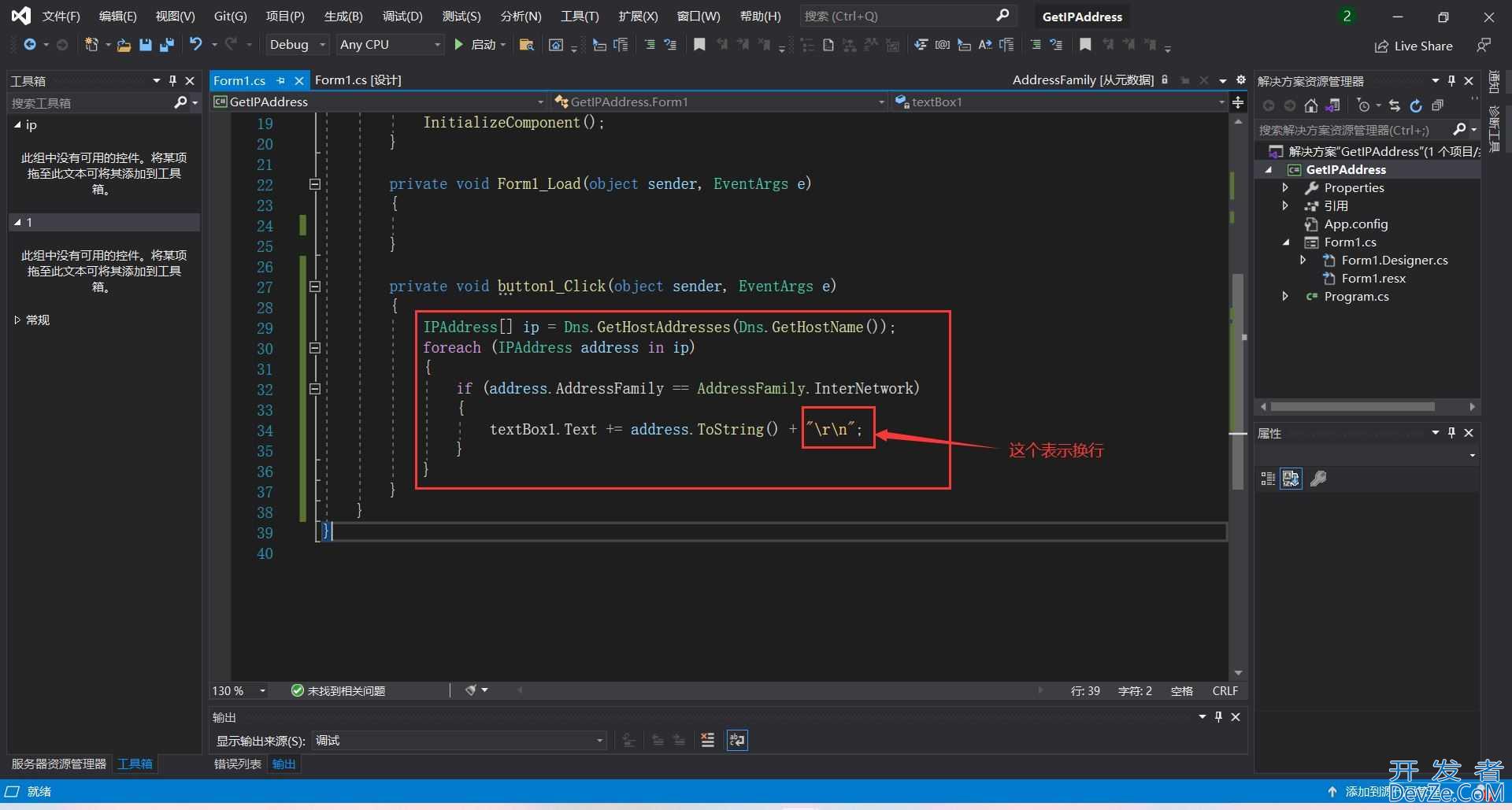Undo the last edit
The image size is (1512, 810).
pyautogui.click(x=196, y=45)
